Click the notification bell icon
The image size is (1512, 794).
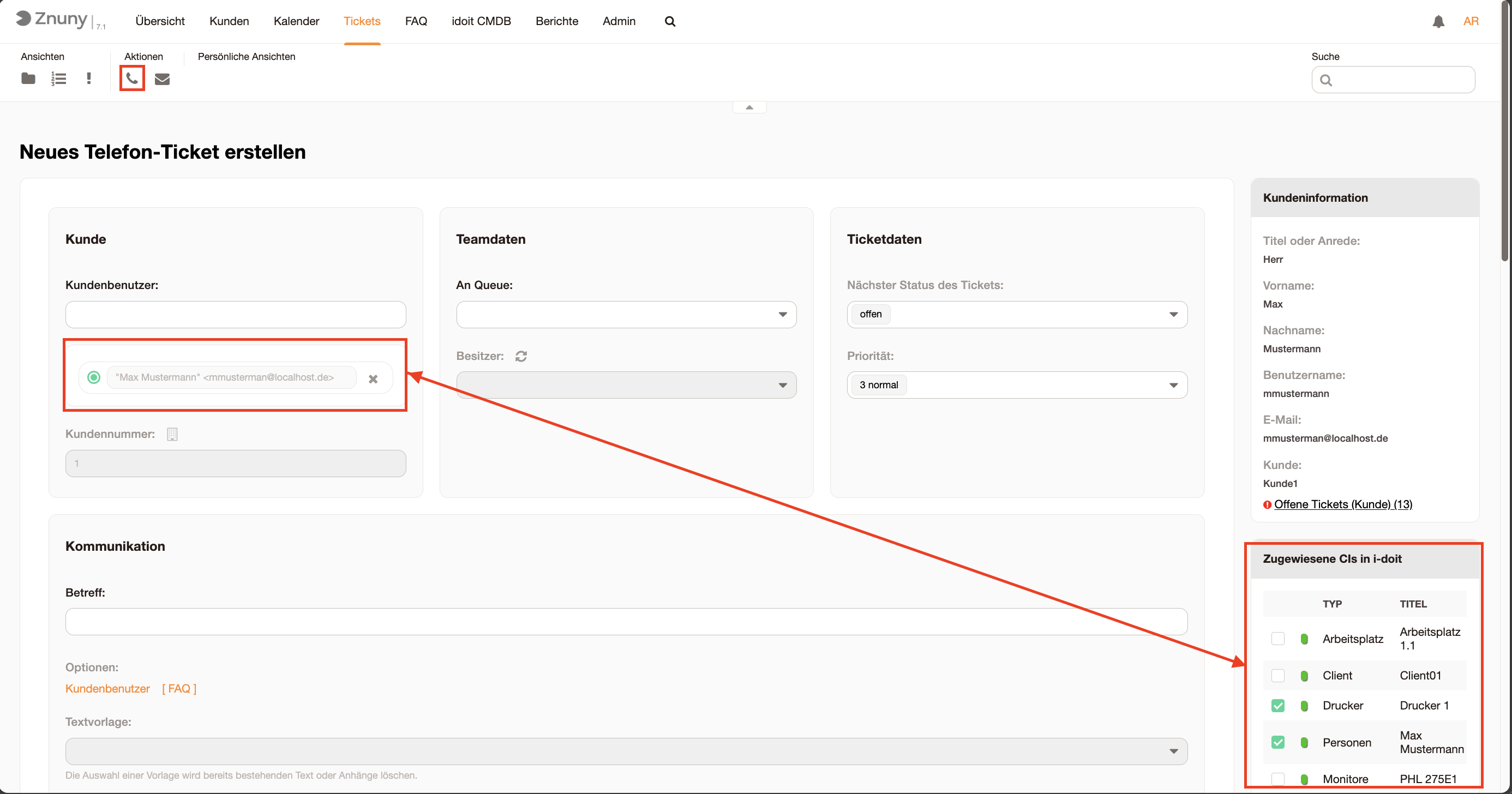pos(1438,22)
